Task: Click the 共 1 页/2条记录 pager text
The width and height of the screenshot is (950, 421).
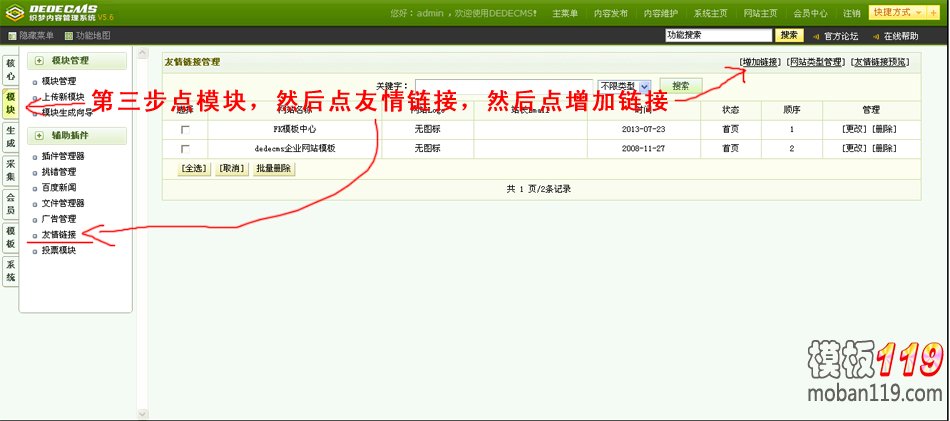Action: [x=539, y=189]
